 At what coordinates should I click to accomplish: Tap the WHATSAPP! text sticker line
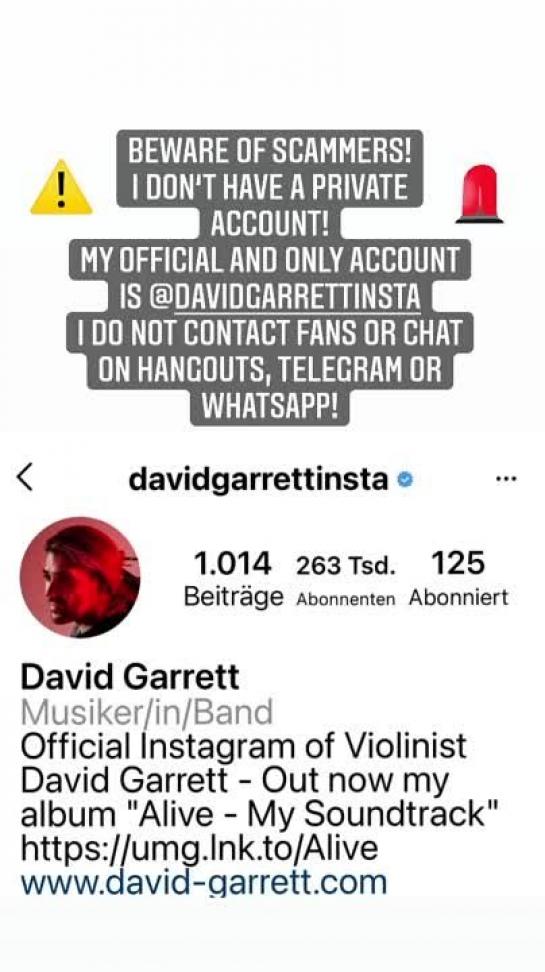[x=270, y=406]
